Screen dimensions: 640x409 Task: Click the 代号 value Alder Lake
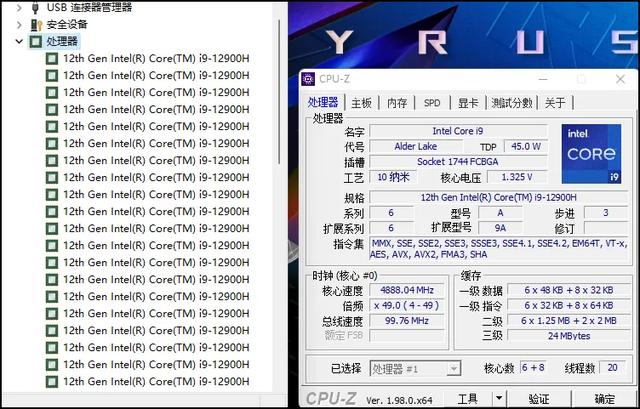click(416, 146)
